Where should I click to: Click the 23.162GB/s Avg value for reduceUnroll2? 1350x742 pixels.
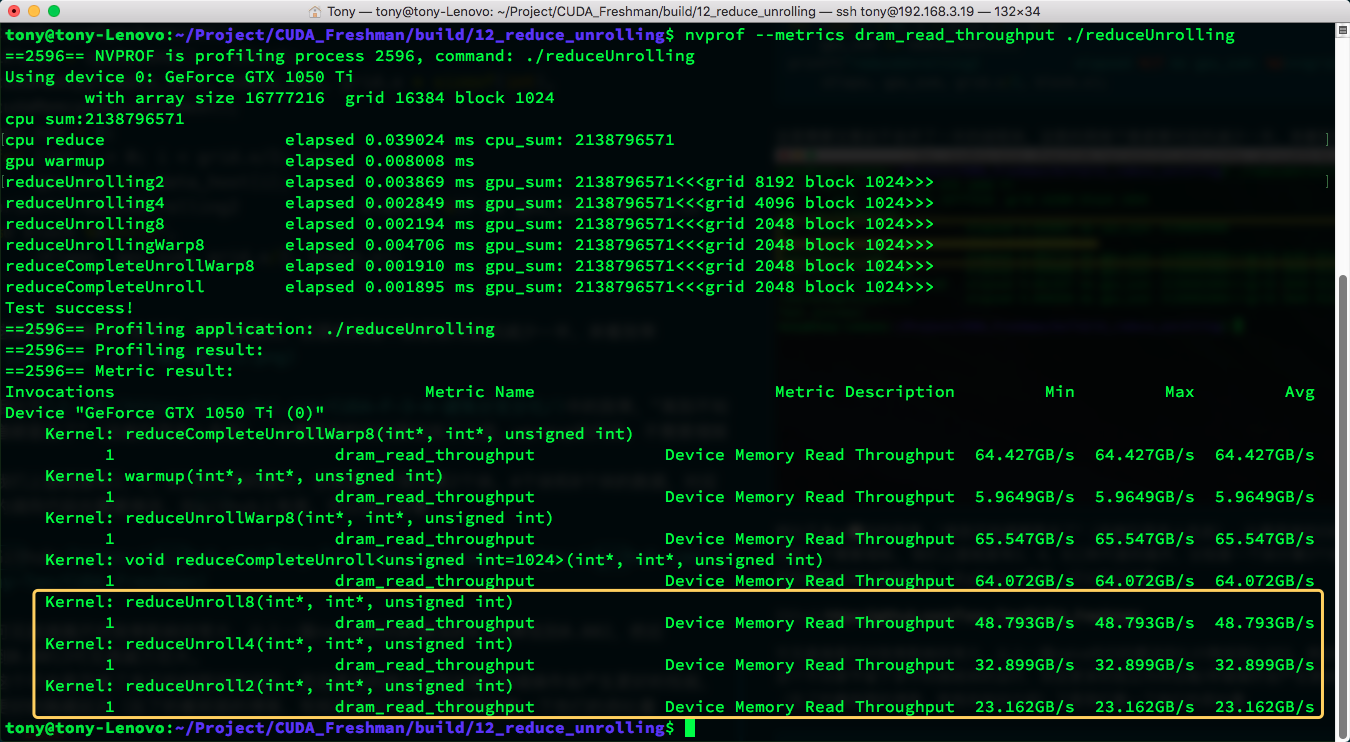(x=1264, y=707)
